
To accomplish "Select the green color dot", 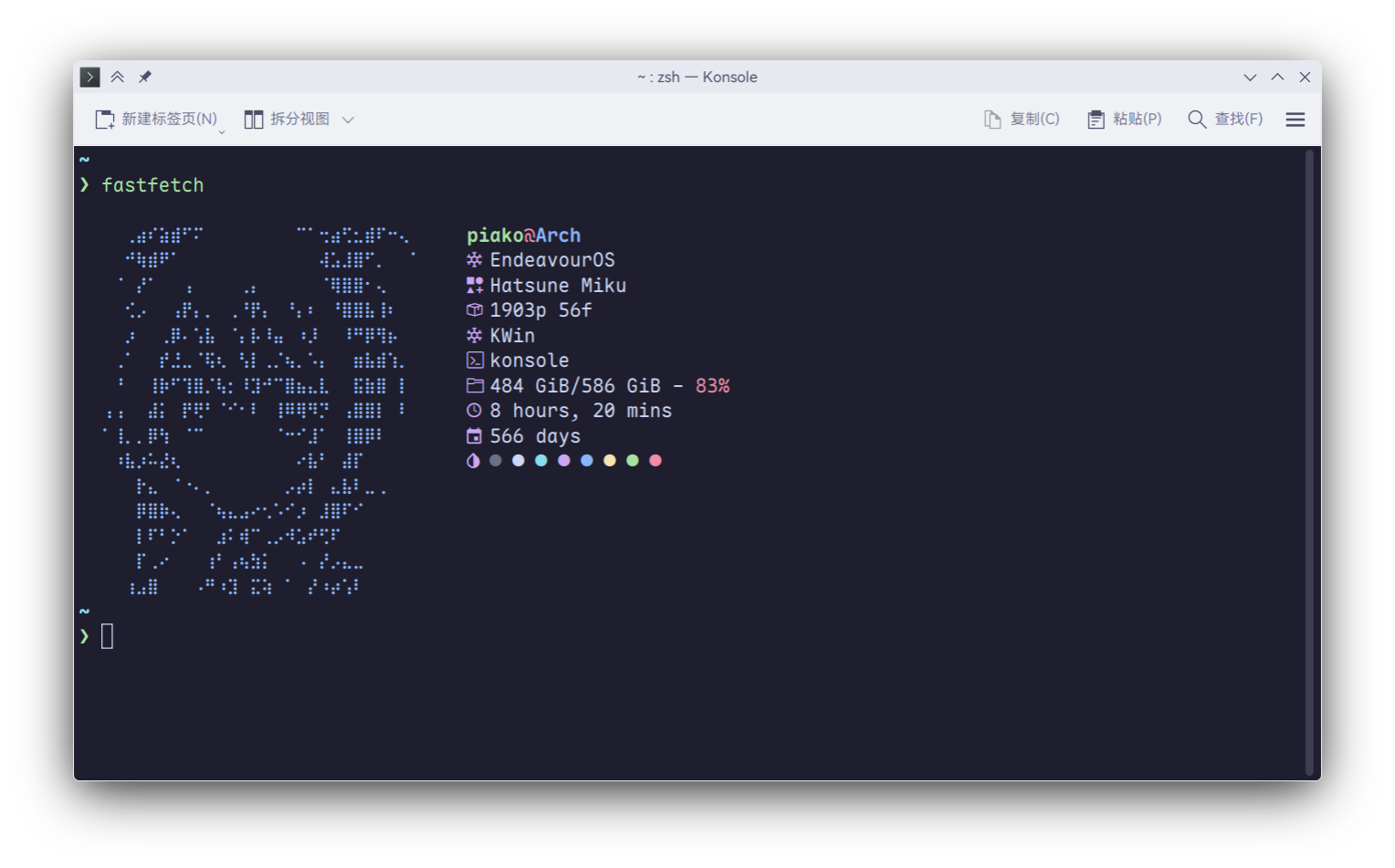I will click(633, 461).
